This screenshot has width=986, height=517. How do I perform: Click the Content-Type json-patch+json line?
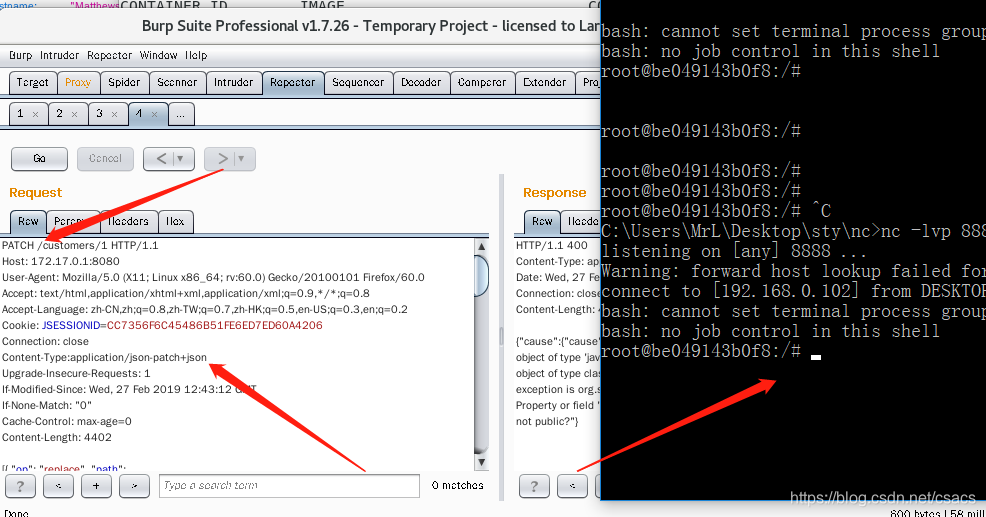click(x=104, y=357)
